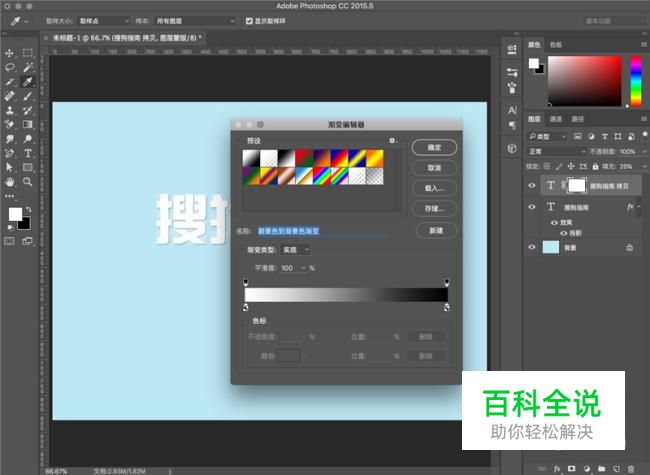Click the Save button in Gradient Editor

434,208
